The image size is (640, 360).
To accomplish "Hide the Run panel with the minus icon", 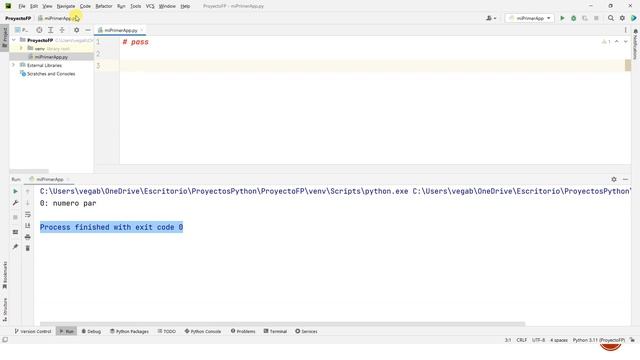I will (x=625, y=179).
